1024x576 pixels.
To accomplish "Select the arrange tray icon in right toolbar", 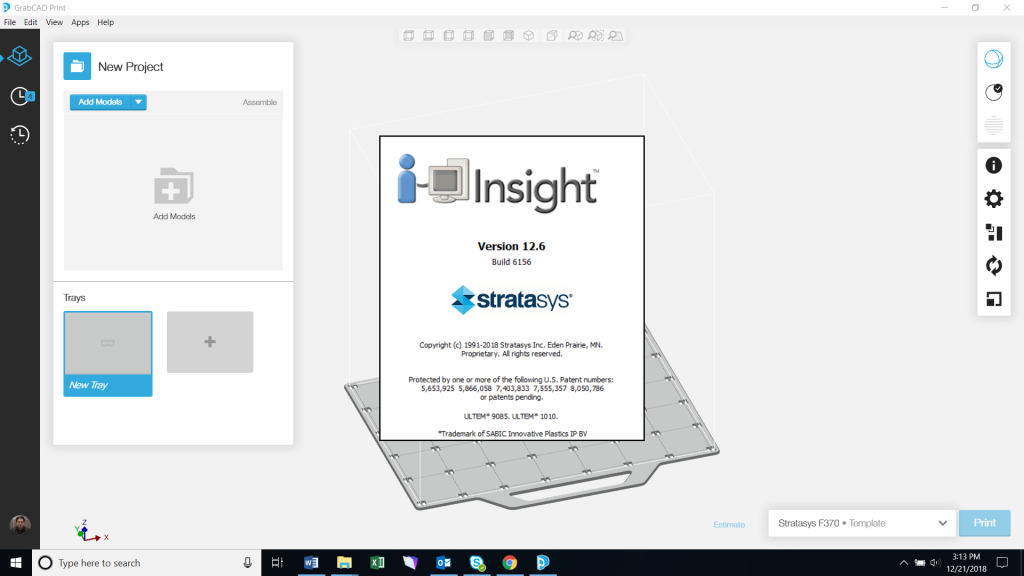I will click(x=993, y=232).
